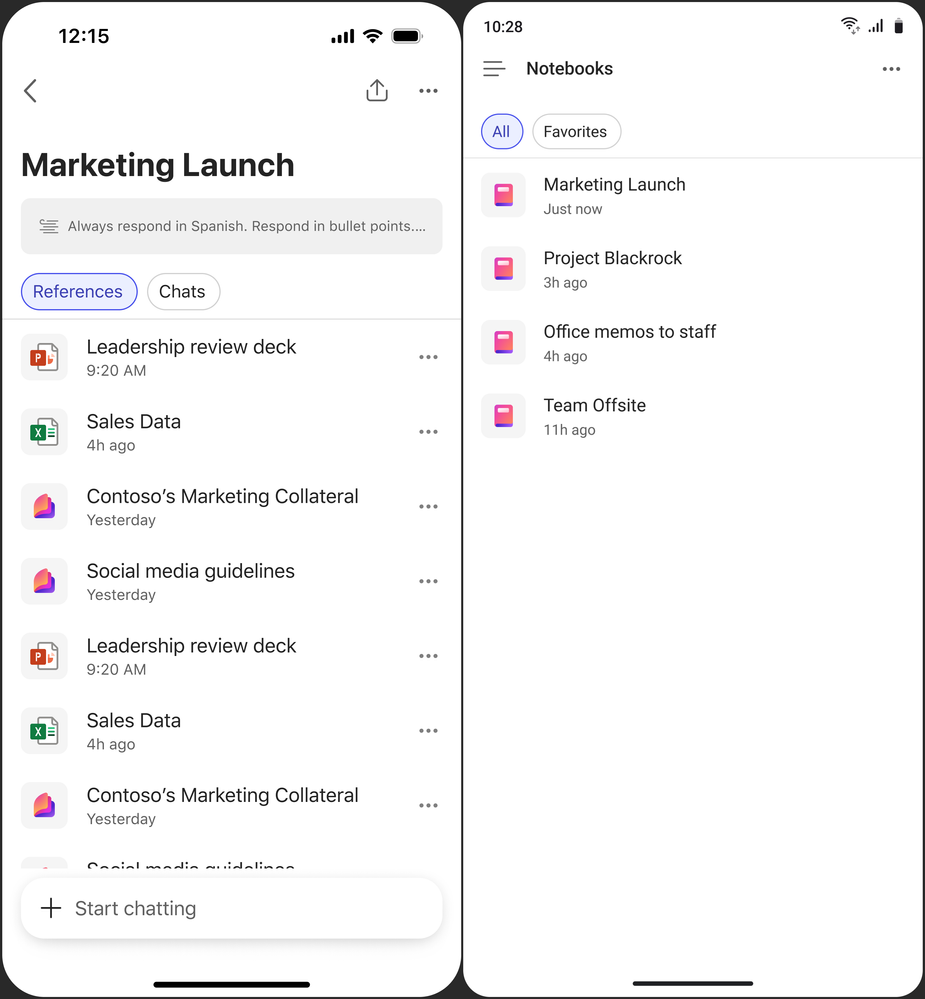Select the All notebooks filter
The width and height of the screenshot is (925, 999).
501,132
